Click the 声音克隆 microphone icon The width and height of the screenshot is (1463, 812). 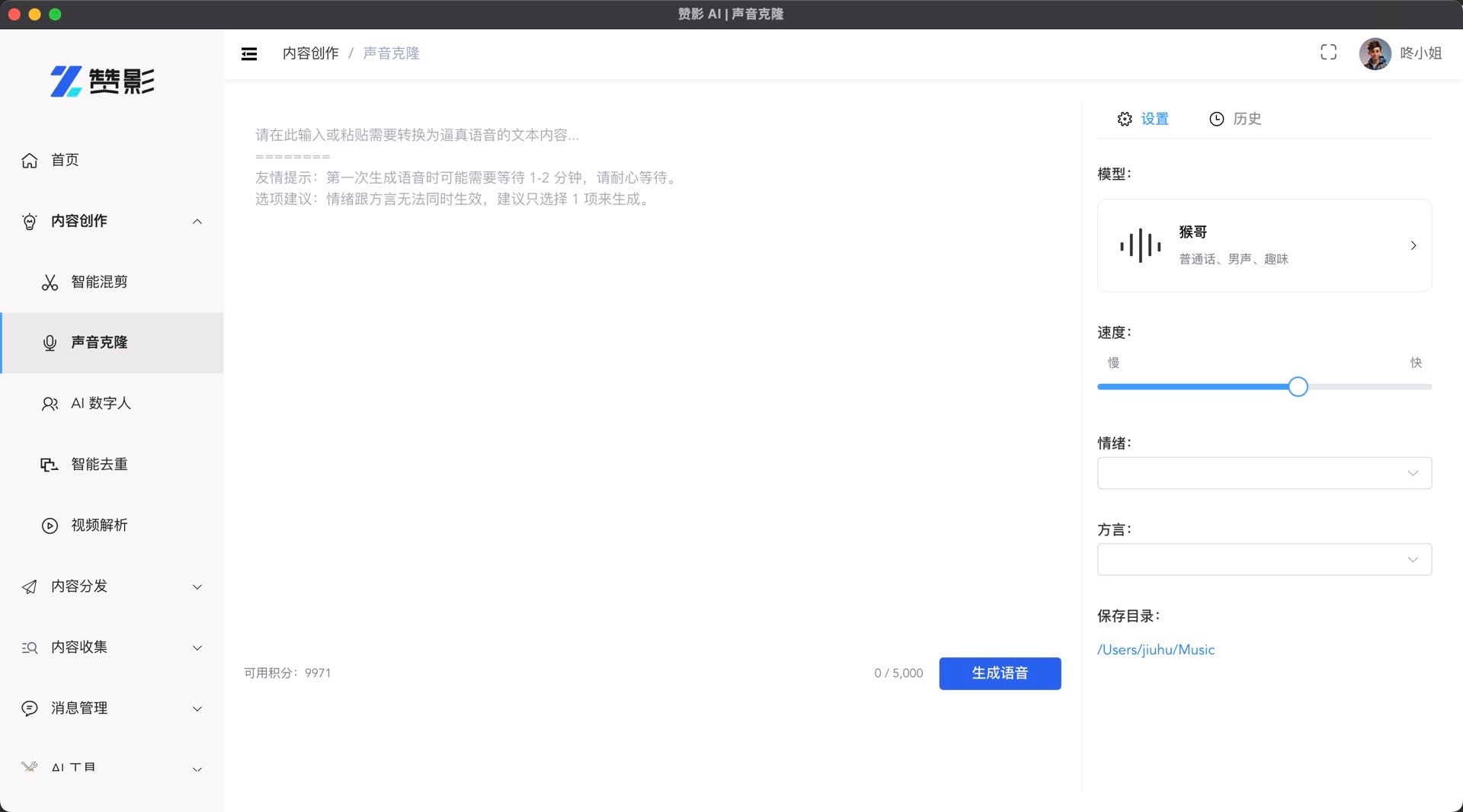[50, 343]
